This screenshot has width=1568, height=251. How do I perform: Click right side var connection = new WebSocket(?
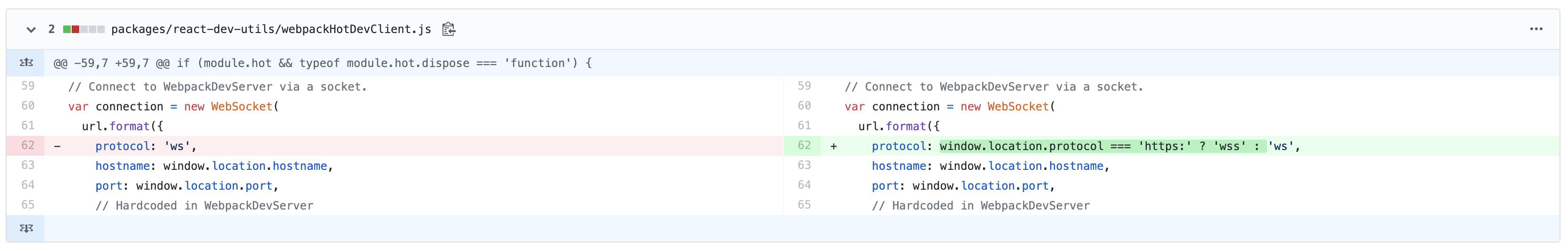(x=950, y=107)
